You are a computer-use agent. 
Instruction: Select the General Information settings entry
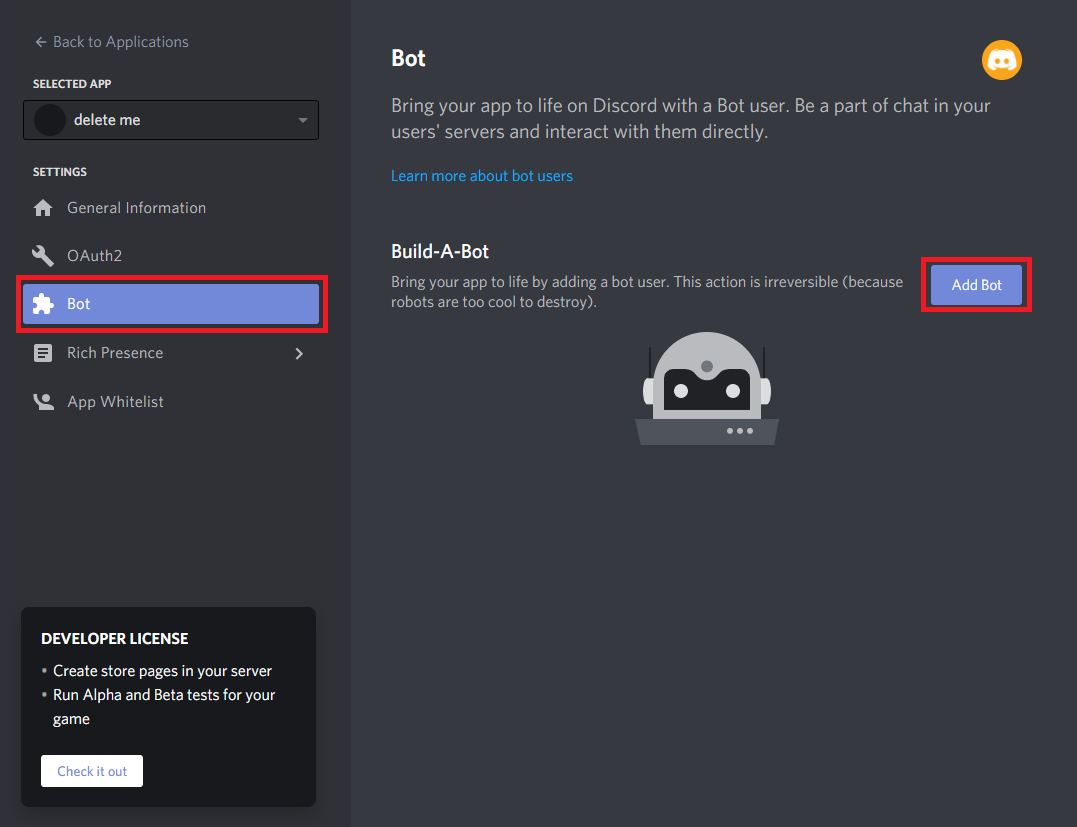click(136, 207)
